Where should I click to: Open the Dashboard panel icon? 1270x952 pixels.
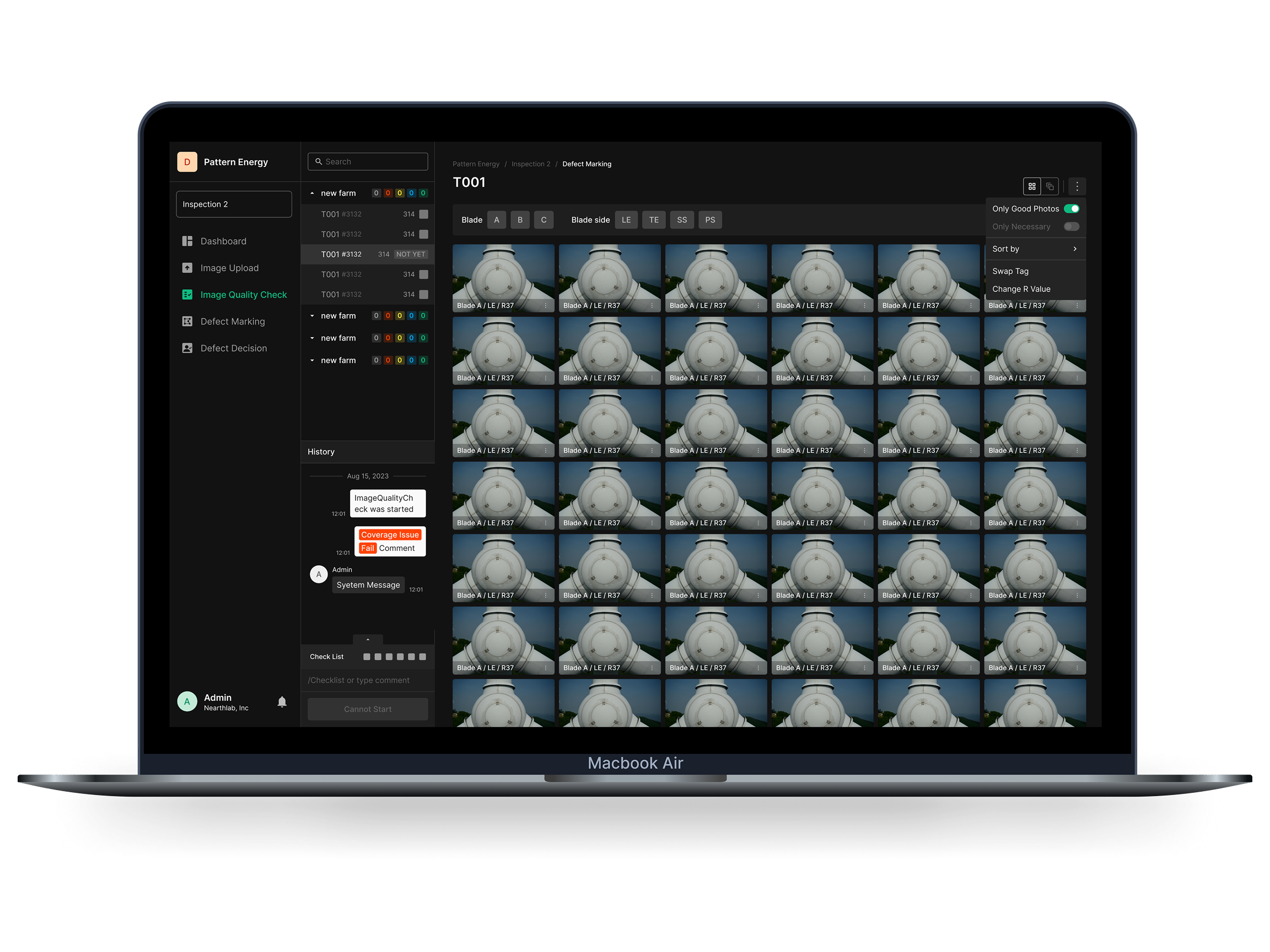(x=187, y=241)
